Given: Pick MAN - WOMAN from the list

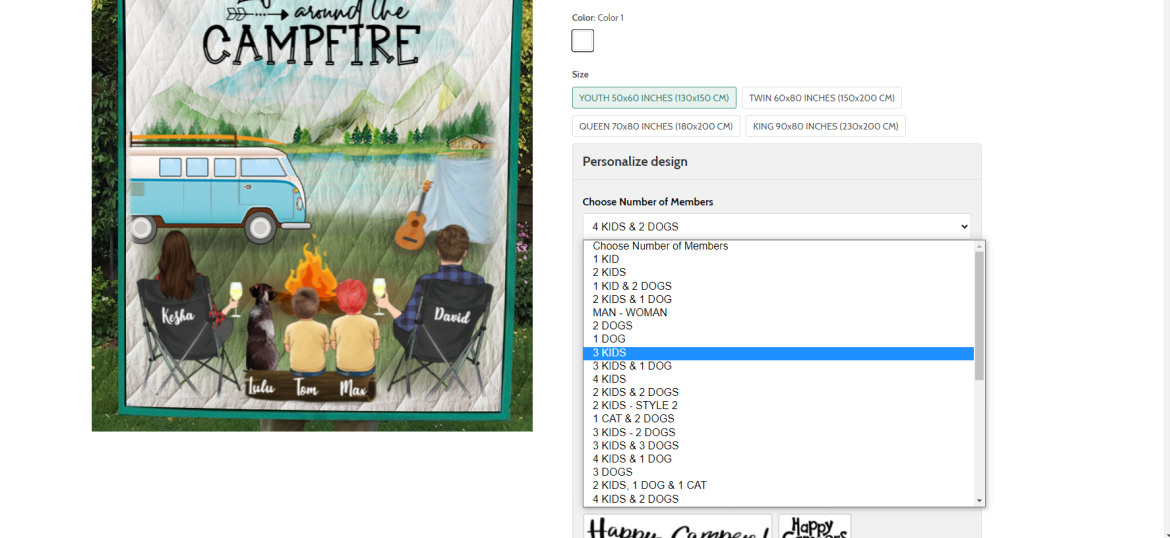Looking at the screenshot, I should [x=778, y=313].
